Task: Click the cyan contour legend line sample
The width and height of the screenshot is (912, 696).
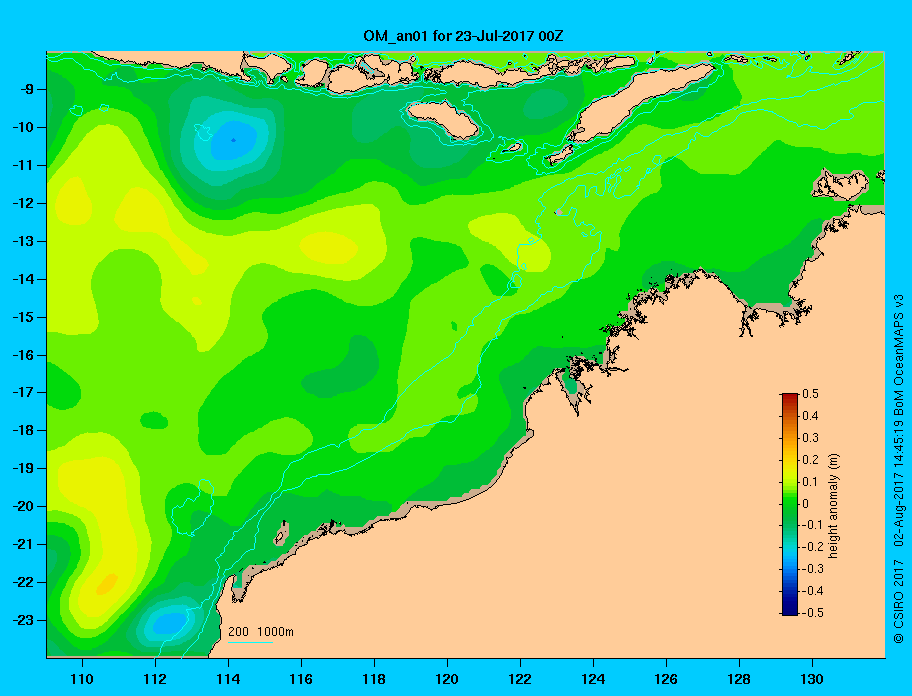Action: [250, 642]
